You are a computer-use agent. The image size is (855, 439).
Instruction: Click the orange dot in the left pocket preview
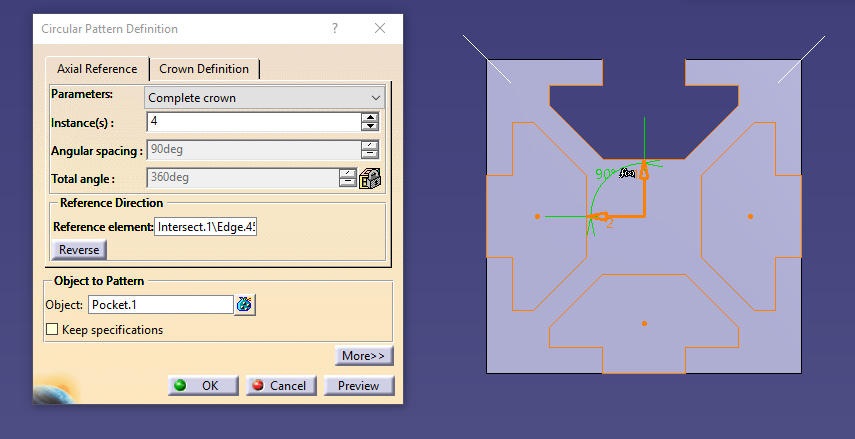tap(538, 217)
